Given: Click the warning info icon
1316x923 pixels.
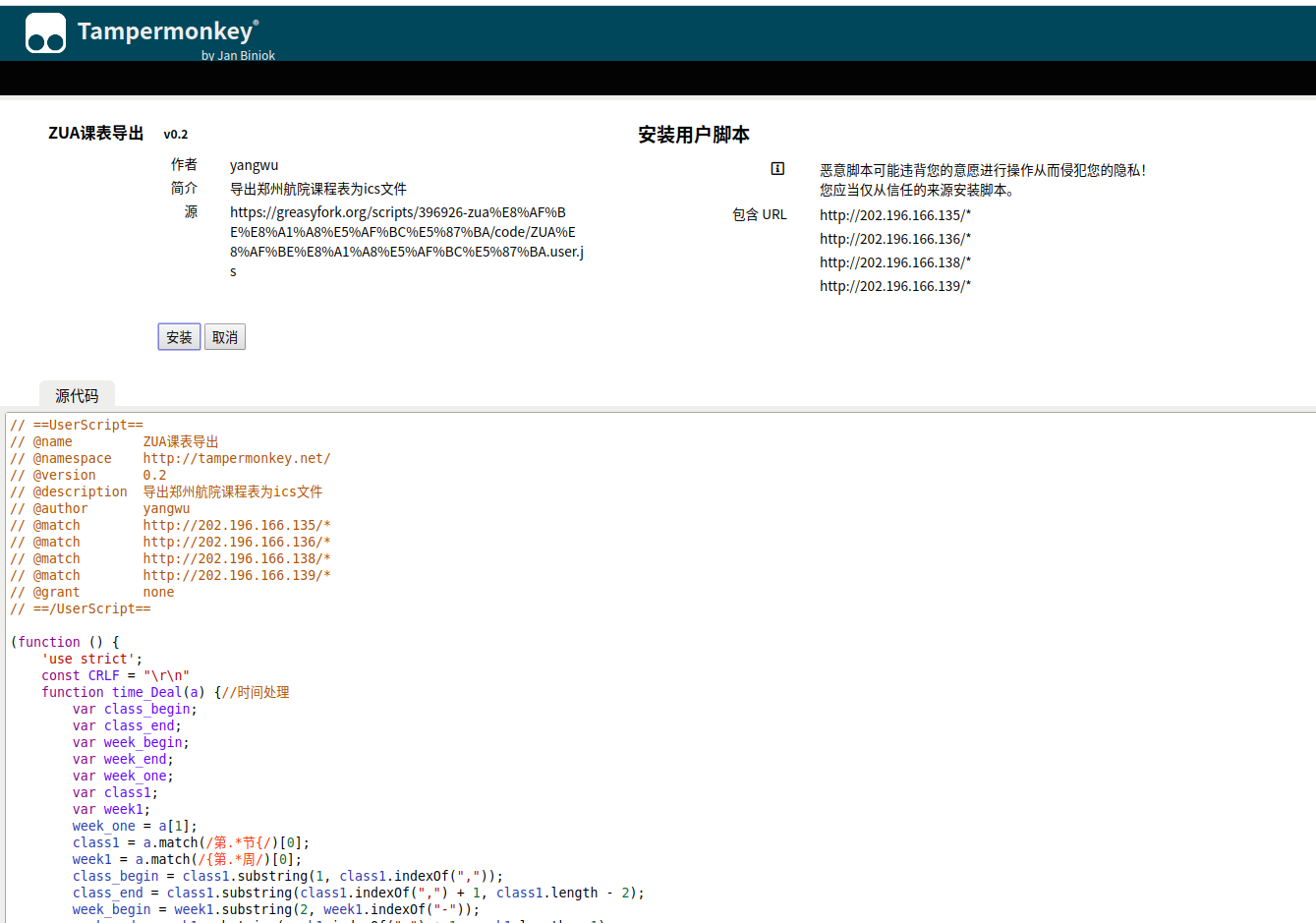Looking at the screenshot, I should point(777,169).
